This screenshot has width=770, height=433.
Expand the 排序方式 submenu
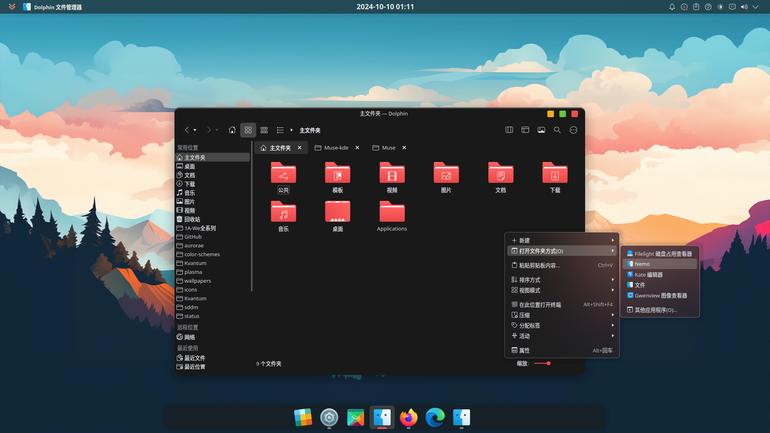coord(562,280)
